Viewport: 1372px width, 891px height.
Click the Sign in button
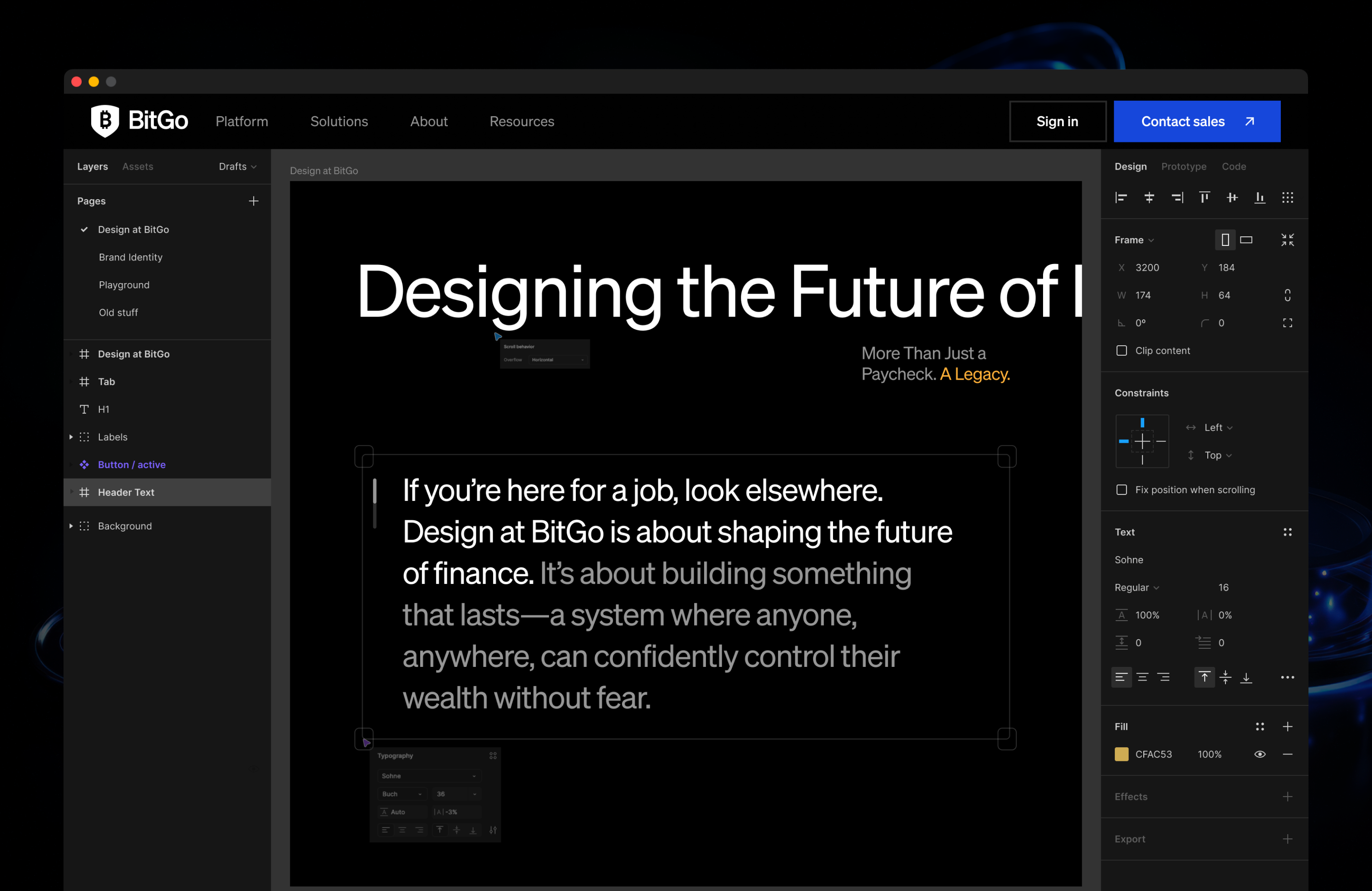(1057, 121)
